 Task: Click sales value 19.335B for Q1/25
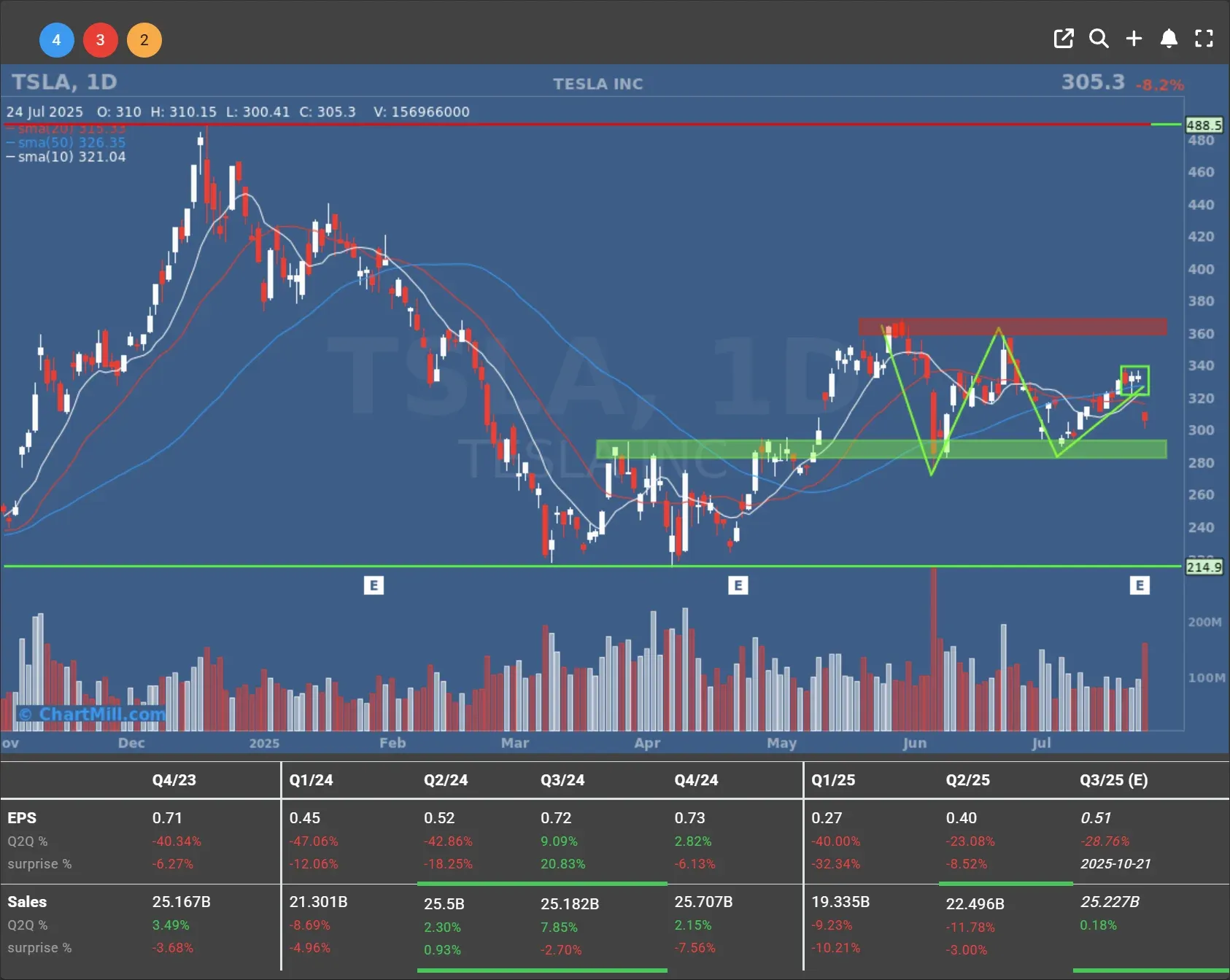[x=840, y=902]
